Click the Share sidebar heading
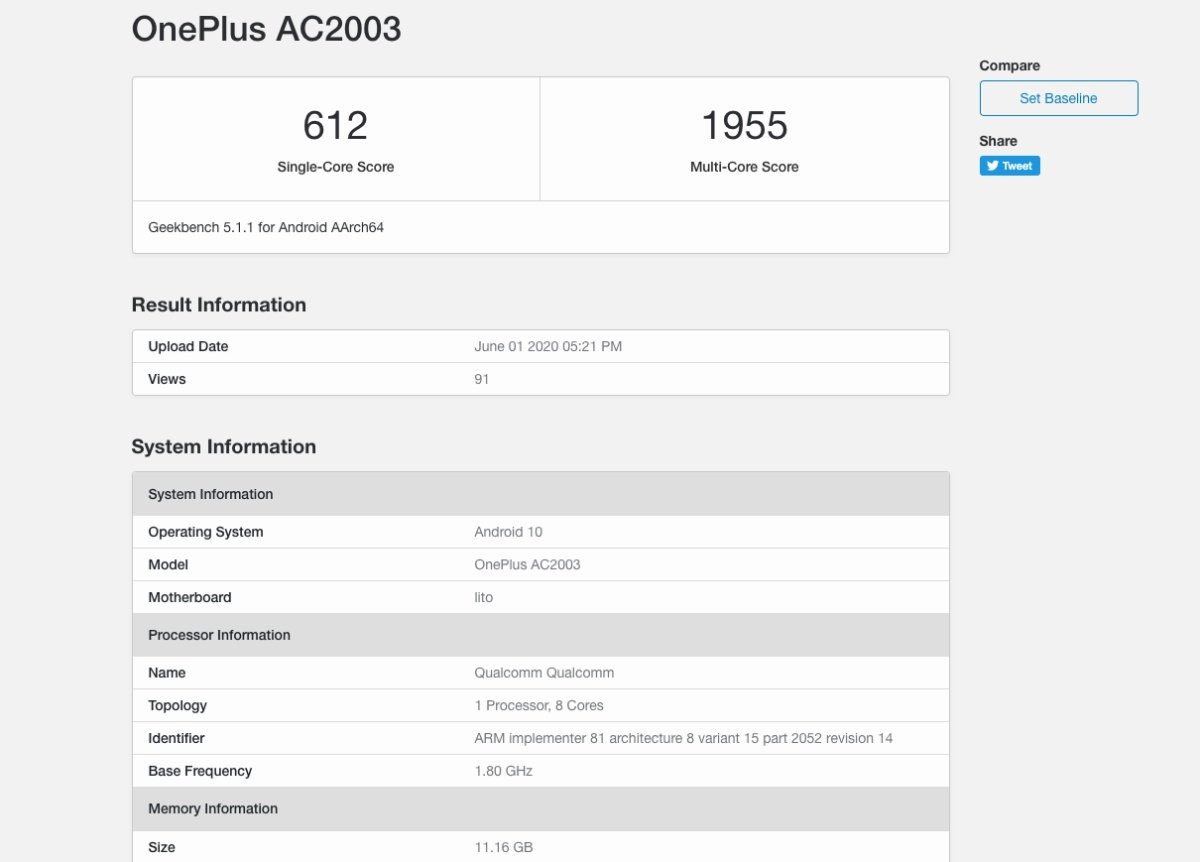This screenshot has height=862, width=1200. [999, 141]
